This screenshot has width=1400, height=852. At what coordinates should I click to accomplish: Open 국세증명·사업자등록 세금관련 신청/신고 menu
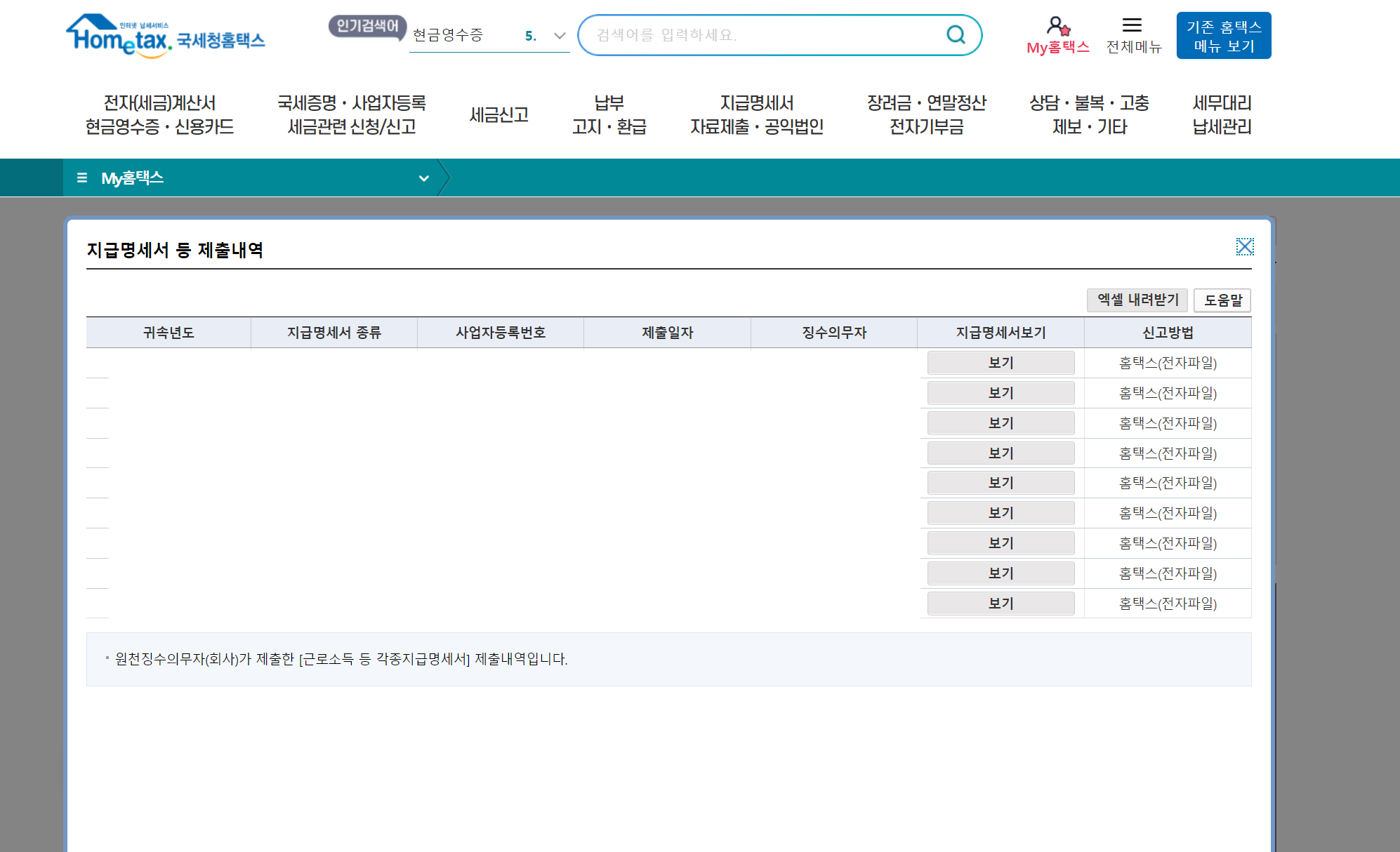tap(352, 114)
